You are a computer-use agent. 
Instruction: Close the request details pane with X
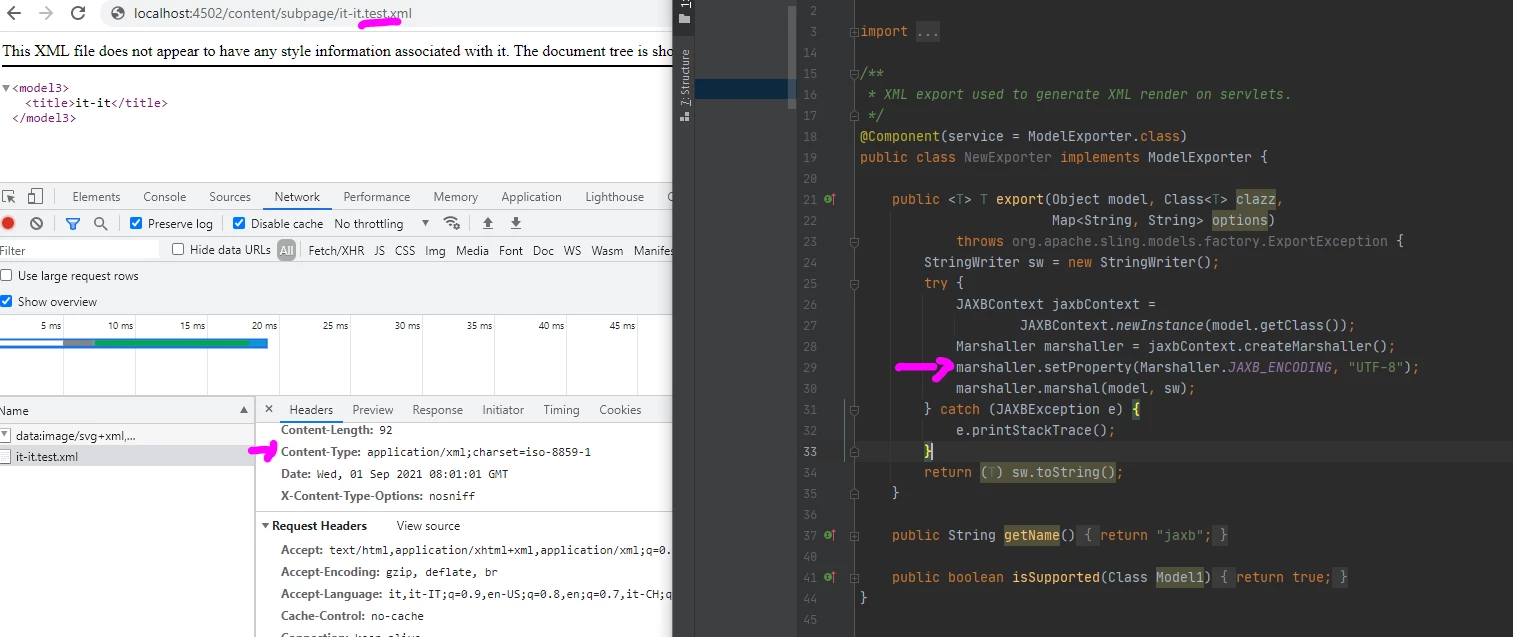(x=268, y=409)
